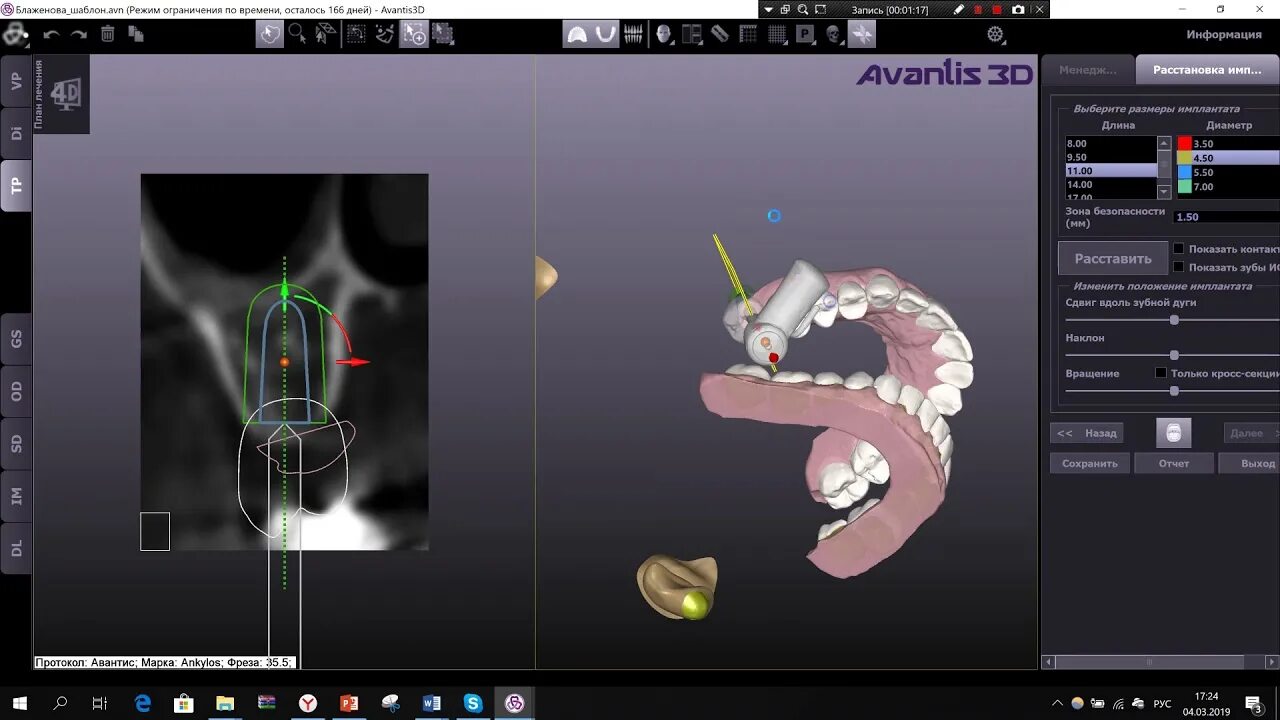
Task: Select the knife sectioning tool icon
Action: pos(719,34)
